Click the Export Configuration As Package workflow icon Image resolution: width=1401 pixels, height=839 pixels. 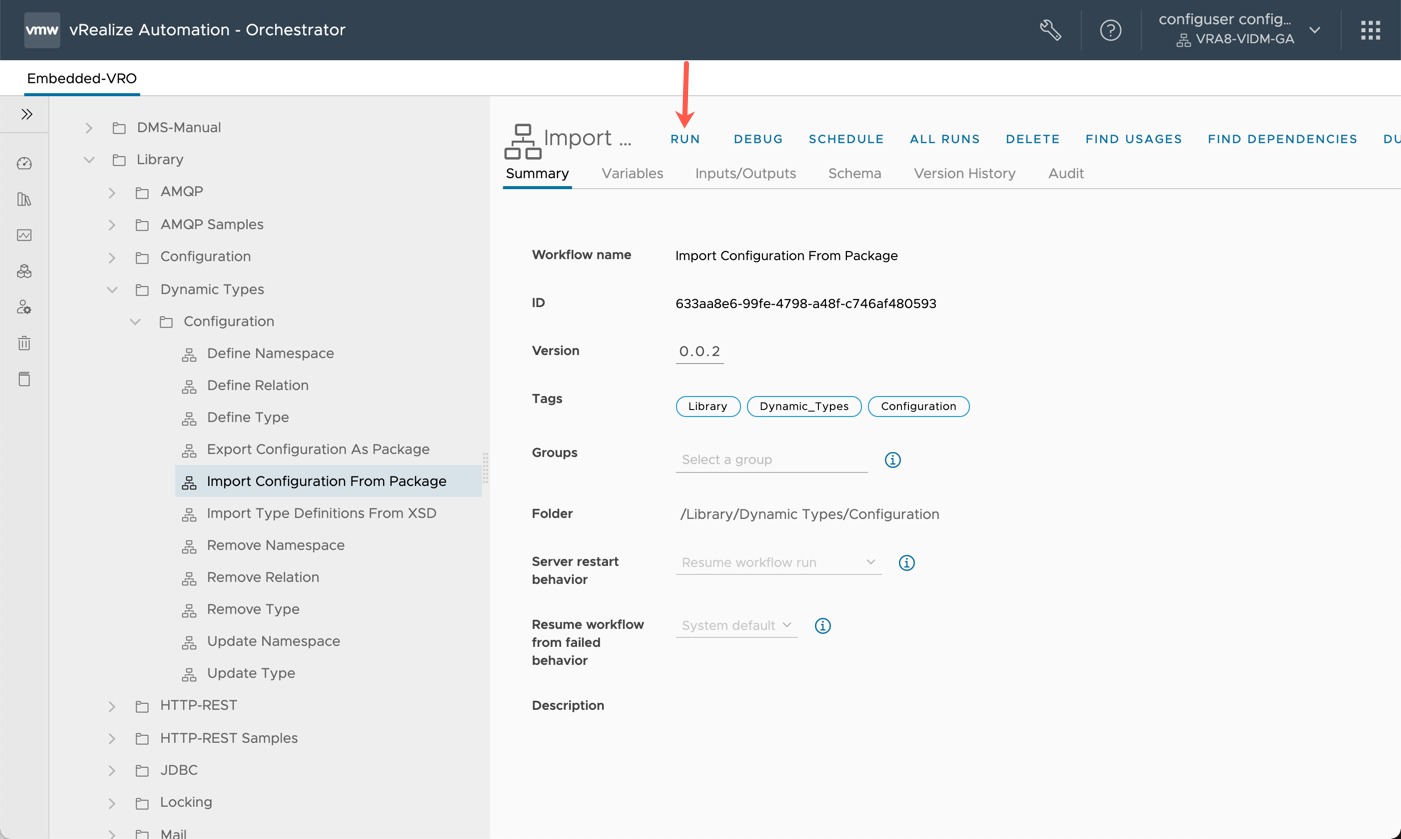click(189, 450)
